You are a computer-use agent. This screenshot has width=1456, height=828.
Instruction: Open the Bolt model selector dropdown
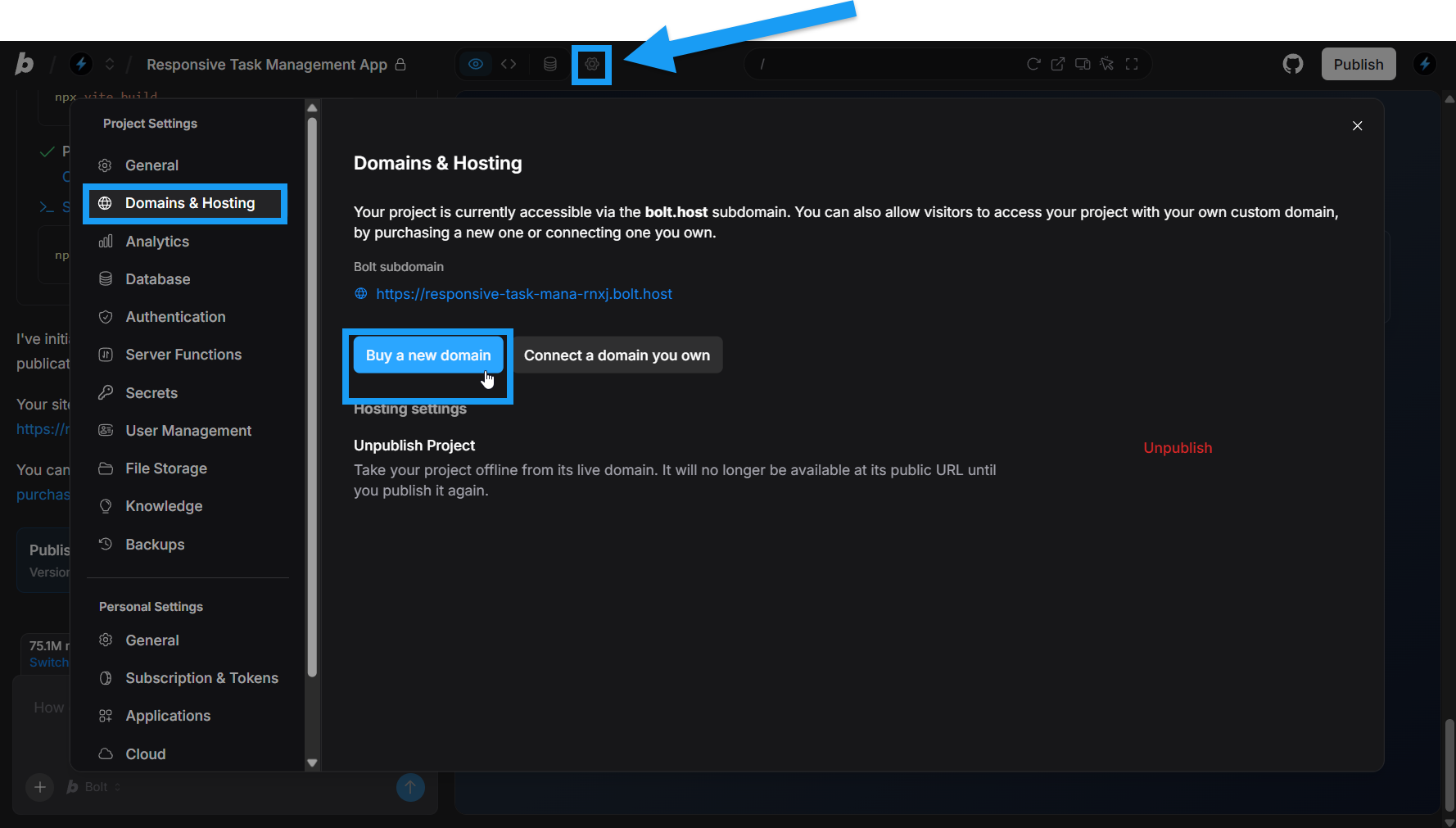pos(94,787)
